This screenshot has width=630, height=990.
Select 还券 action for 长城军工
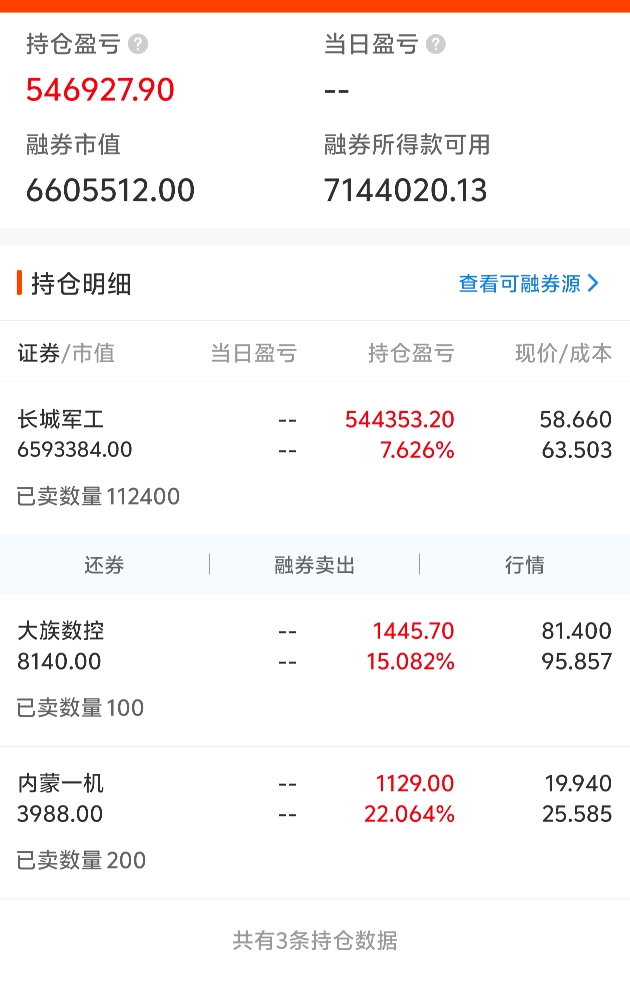pos(104,564)
